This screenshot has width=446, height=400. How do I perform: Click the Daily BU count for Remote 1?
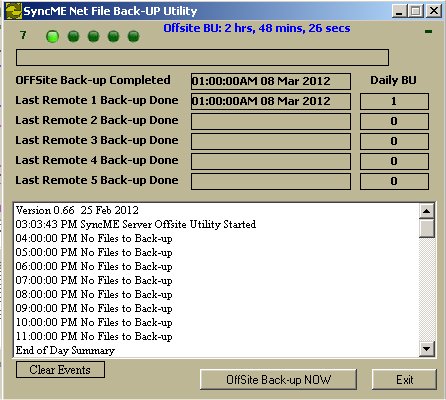[394, 101]
